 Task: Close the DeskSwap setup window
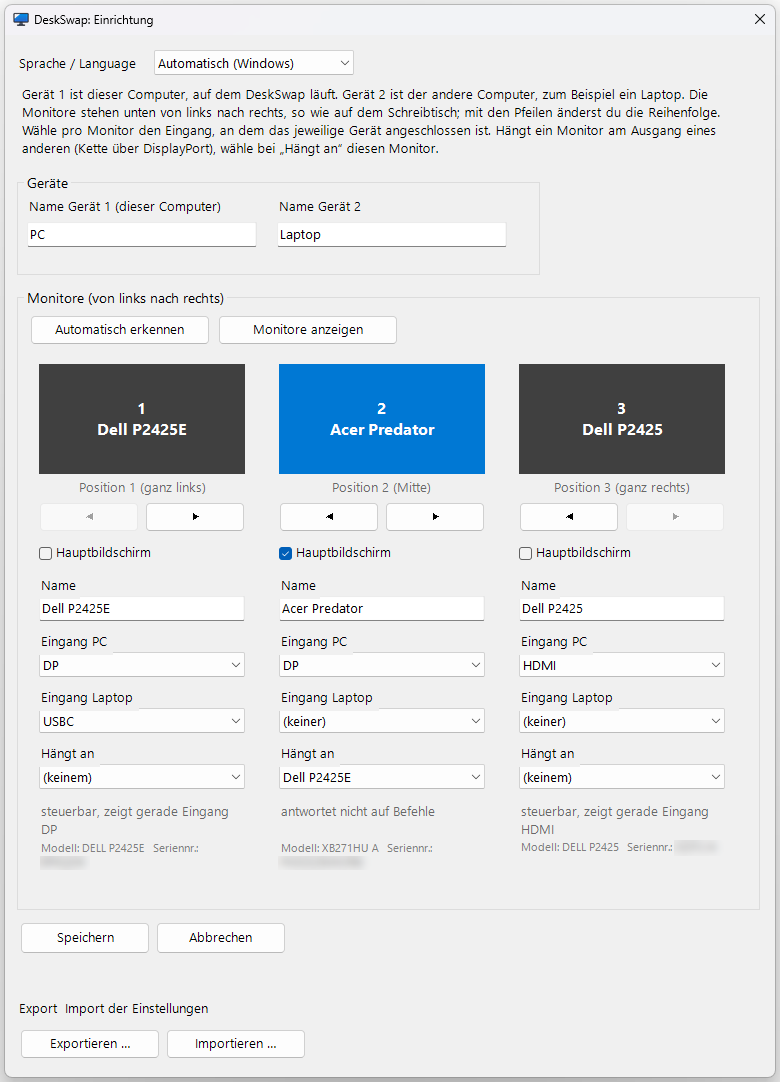760,19
